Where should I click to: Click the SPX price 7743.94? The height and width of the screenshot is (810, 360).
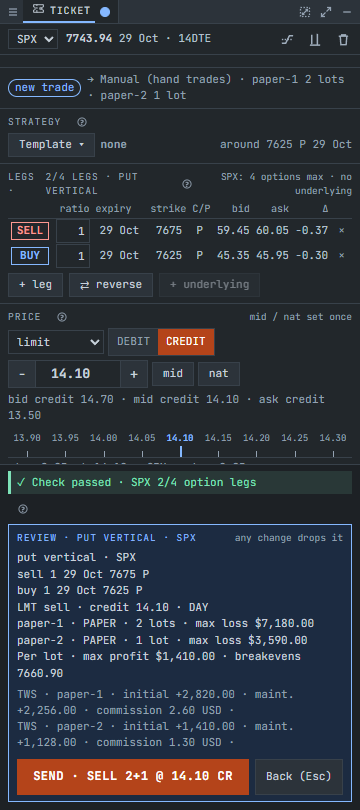[x=89, y=39]
